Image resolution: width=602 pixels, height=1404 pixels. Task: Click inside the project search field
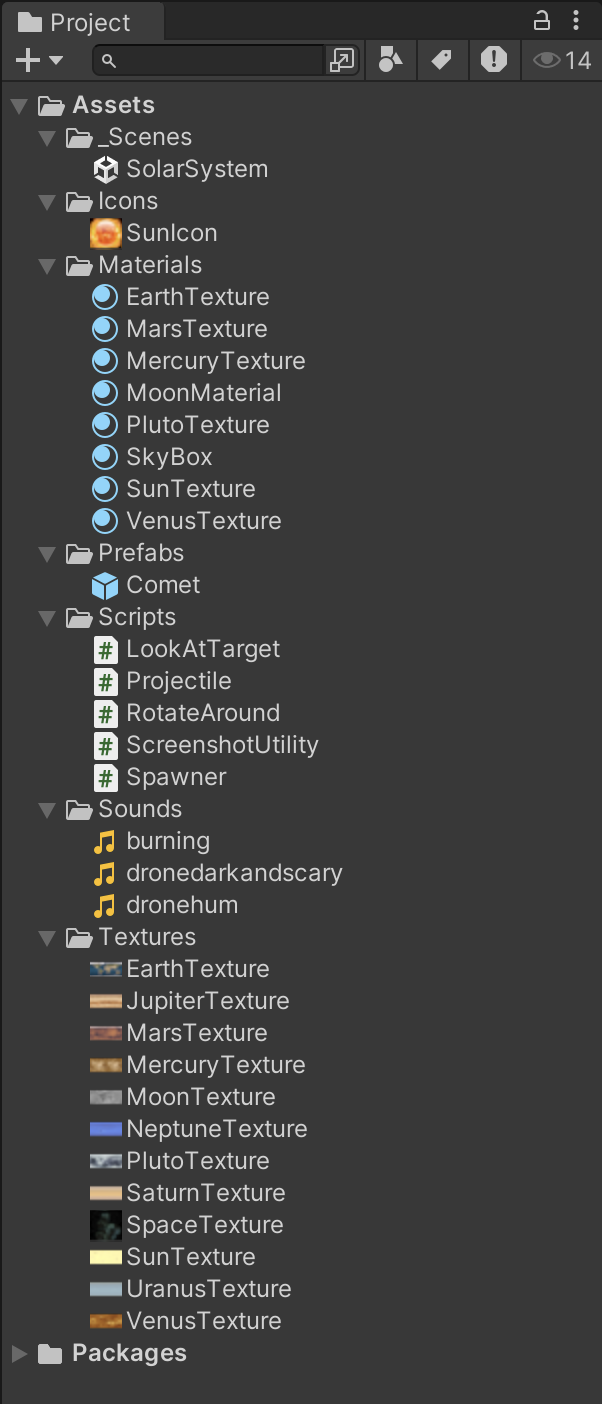(x=220, y=61)
